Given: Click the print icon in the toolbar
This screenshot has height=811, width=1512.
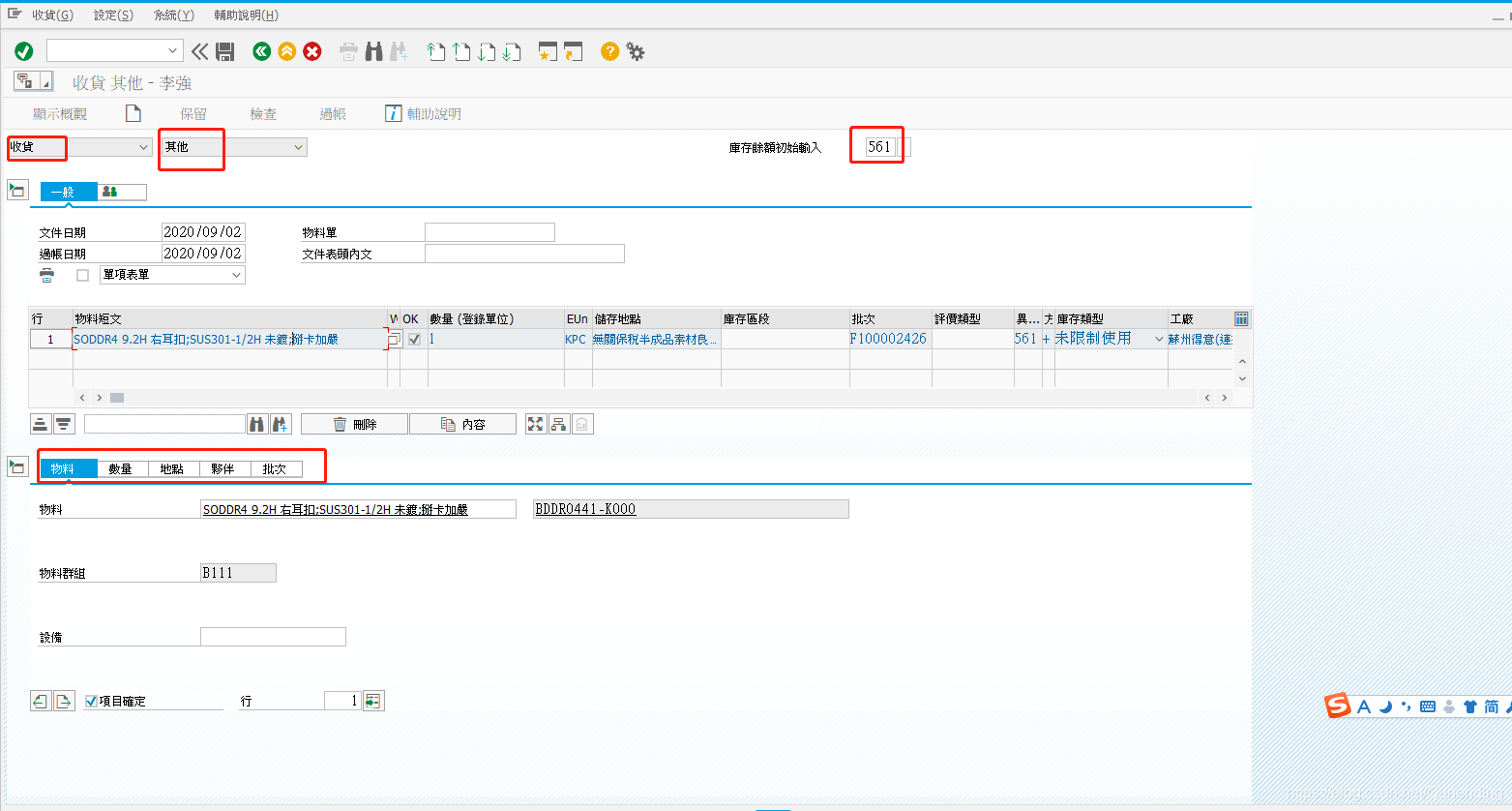Looking at the screenshot, I should [x=347, y=51].
